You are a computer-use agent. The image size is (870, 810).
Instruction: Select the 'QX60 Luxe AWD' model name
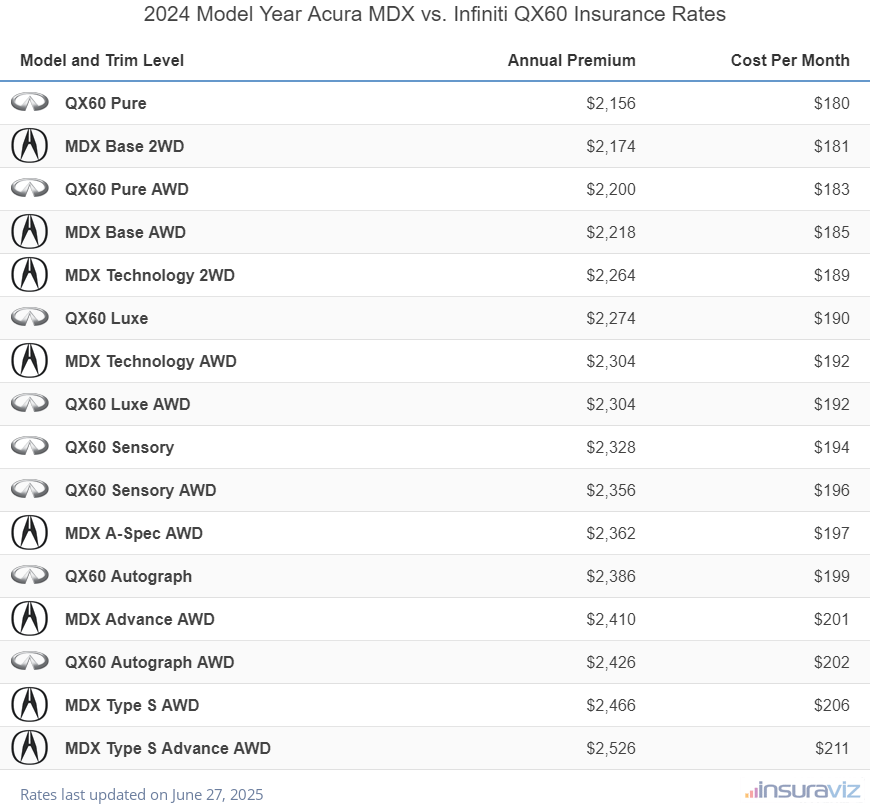pyautogui.click(x=128, y=404)
